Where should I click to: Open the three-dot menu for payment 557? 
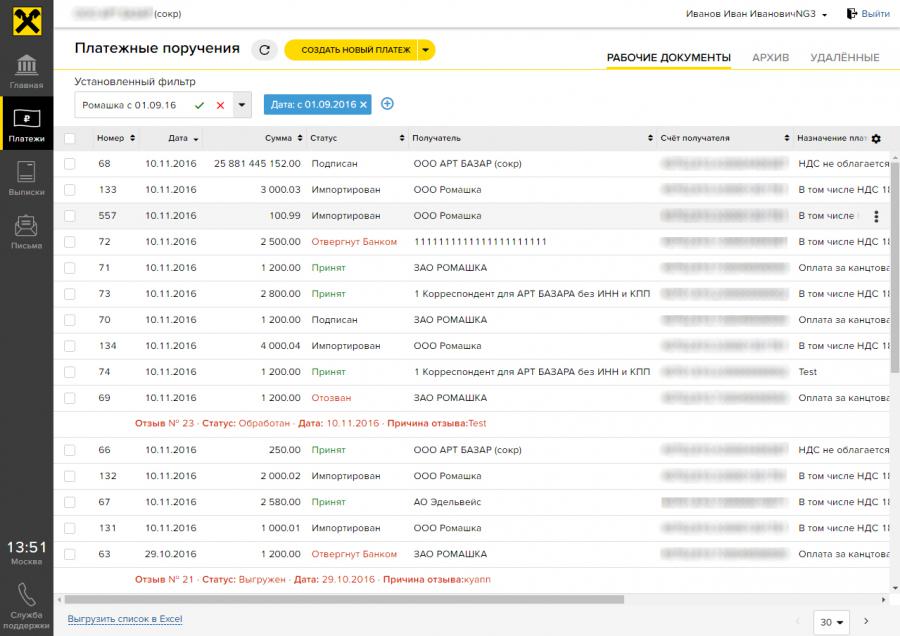[876, 216]
